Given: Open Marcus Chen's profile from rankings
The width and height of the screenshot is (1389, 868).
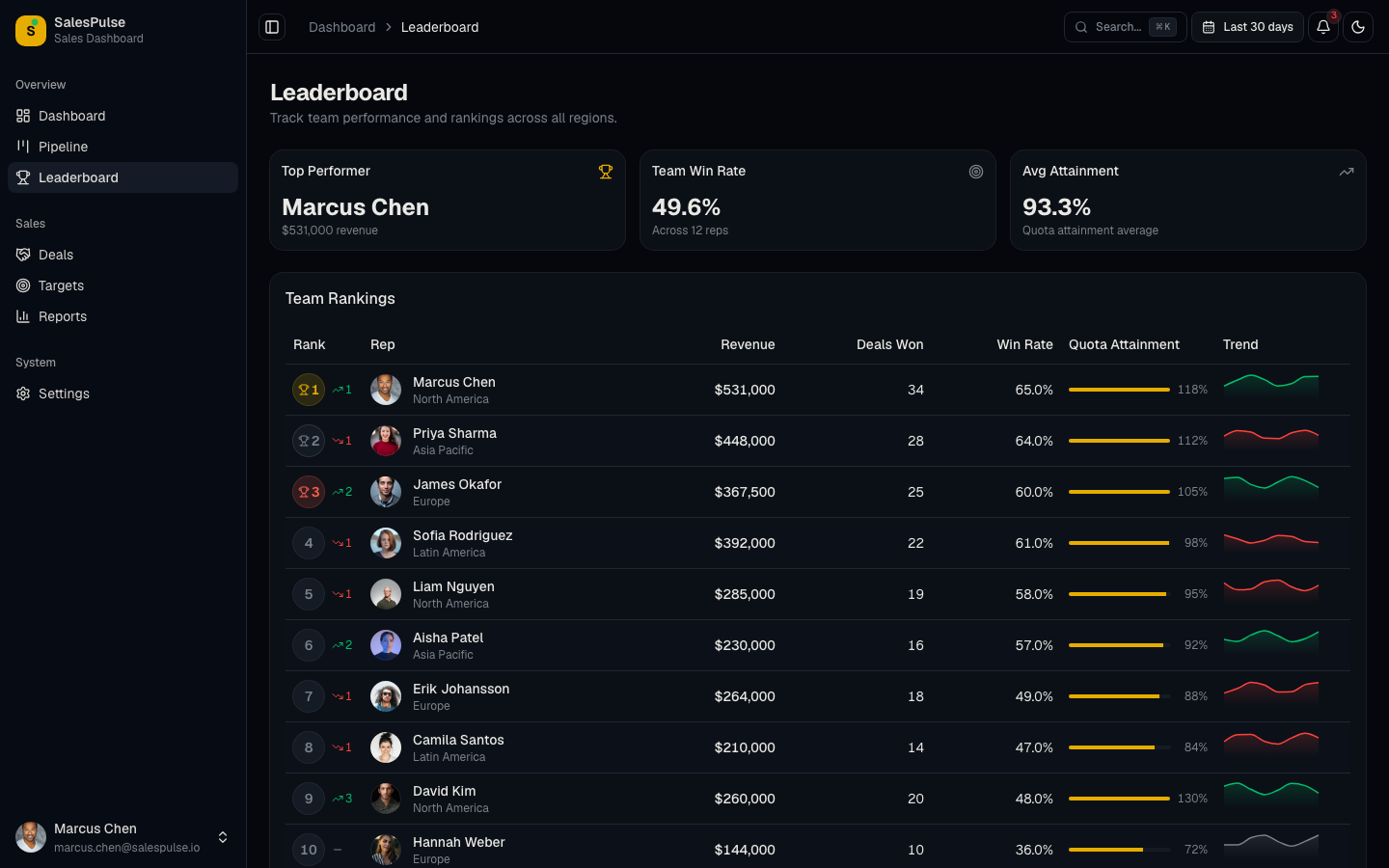Looking at the screenshot, I should pyautogui.click(x=454, y=382).
